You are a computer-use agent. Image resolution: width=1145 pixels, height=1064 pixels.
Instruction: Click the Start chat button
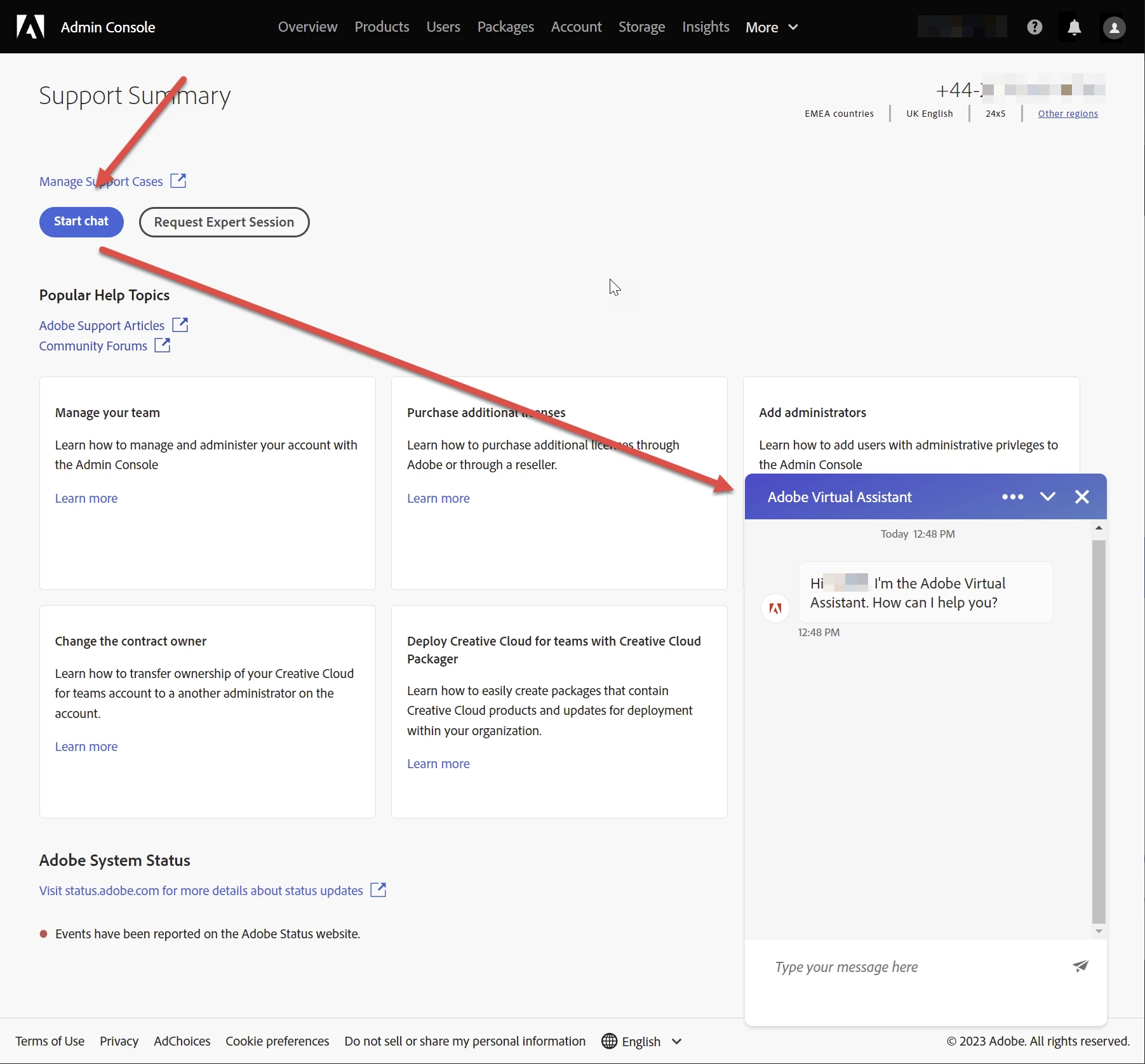(81, 222)
